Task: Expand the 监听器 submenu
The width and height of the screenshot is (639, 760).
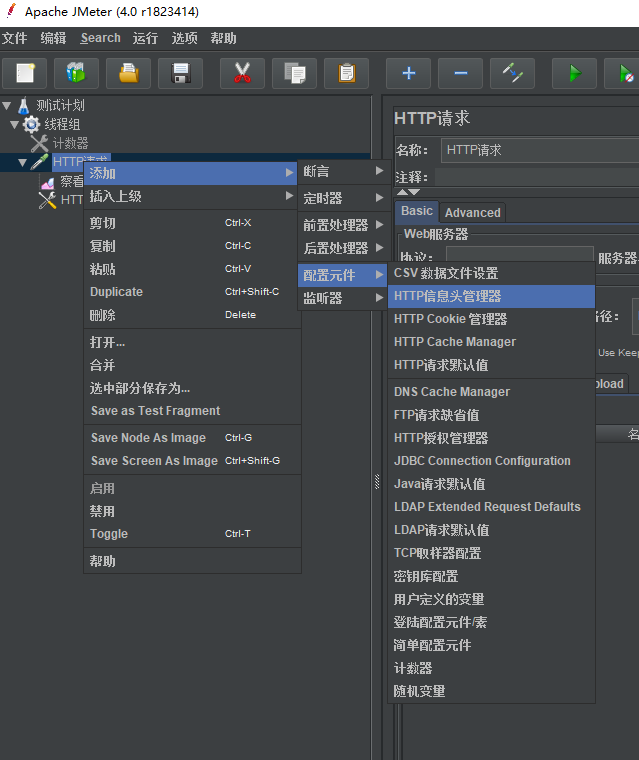Action: [x=344, y=298]
